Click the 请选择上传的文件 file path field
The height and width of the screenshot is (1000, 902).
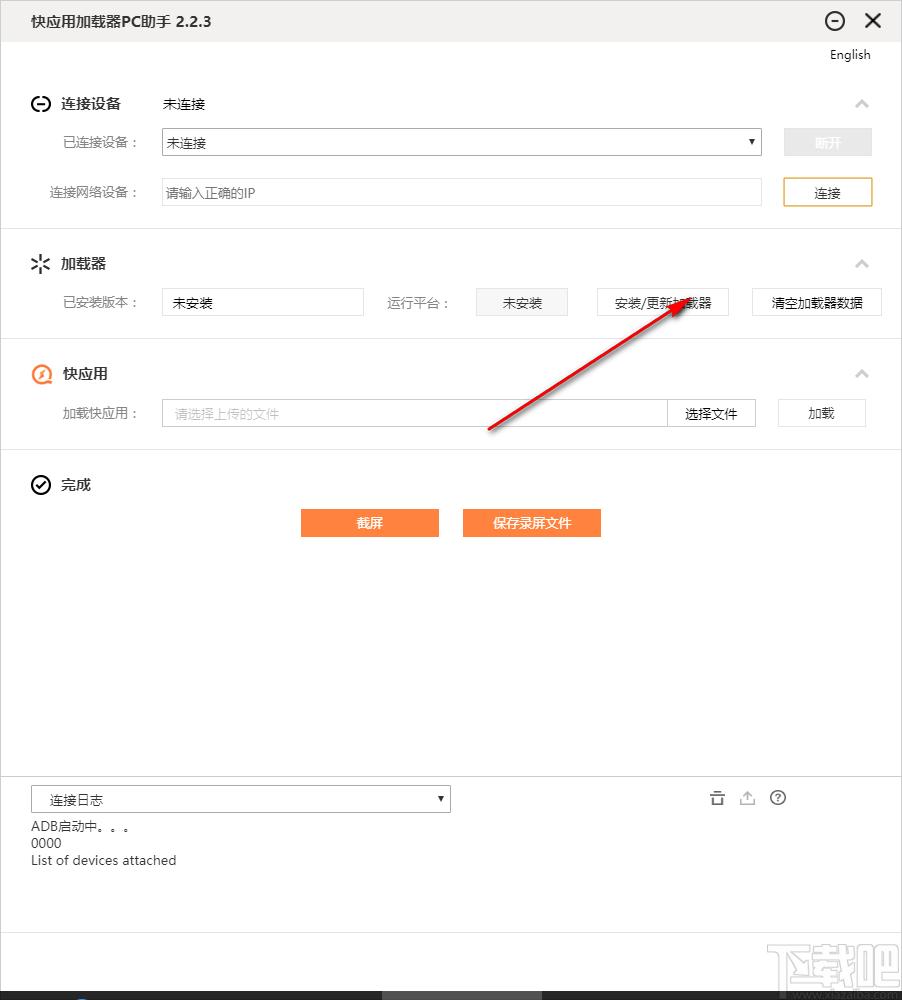415,413
